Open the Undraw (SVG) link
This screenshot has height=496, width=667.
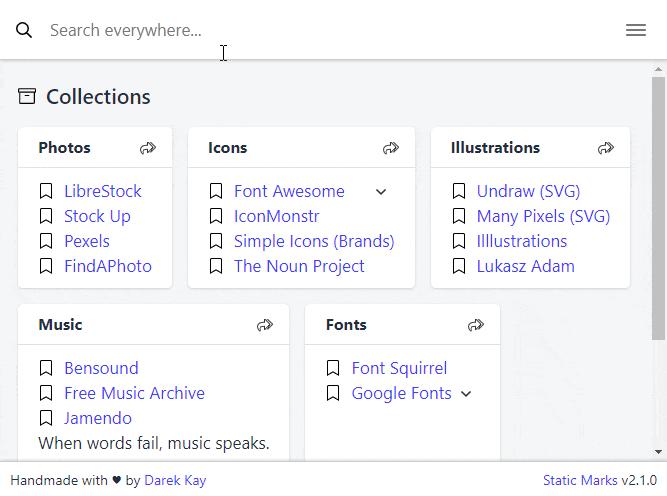point(528,191)
